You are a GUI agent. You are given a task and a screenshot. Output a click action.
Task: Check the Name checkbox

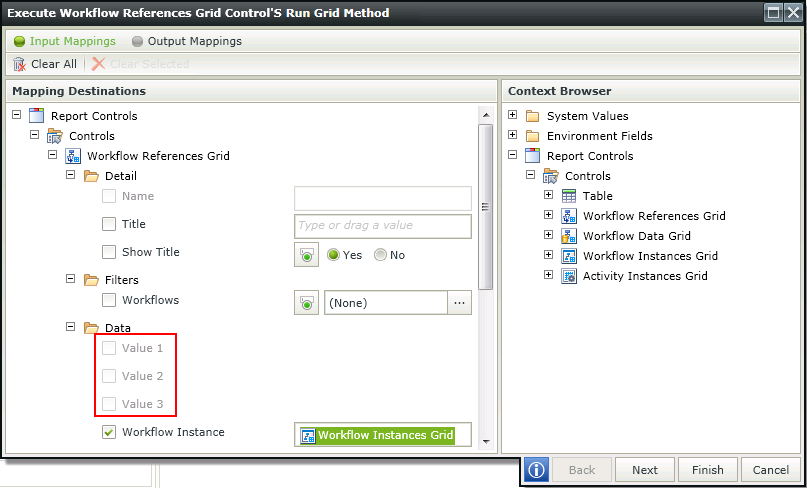109,196
